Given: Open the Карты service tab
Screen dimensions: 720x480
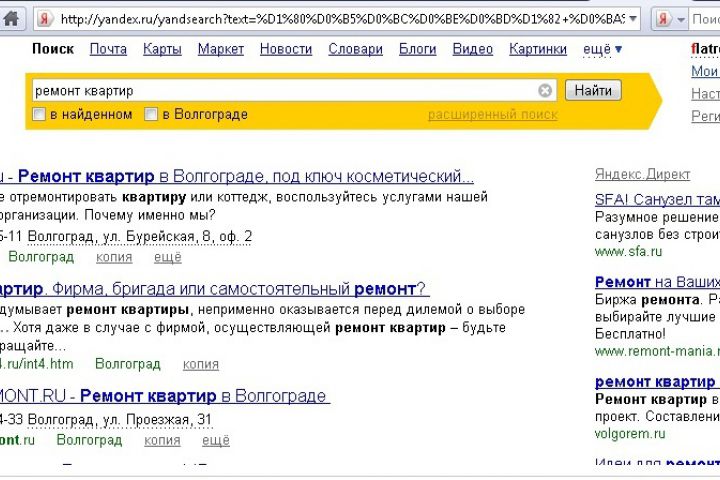Looking at the screenshot, I should click(x=162, y=49).
